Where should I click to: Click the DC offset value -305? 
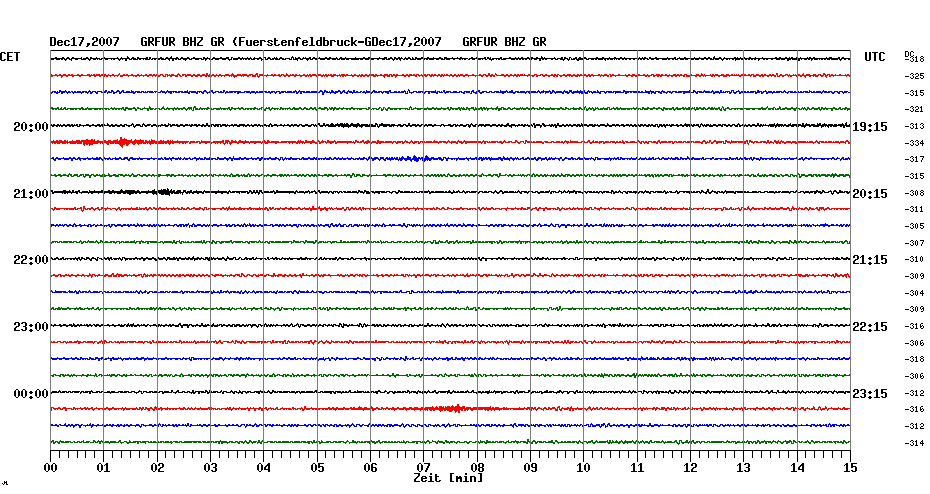[914, 227]
